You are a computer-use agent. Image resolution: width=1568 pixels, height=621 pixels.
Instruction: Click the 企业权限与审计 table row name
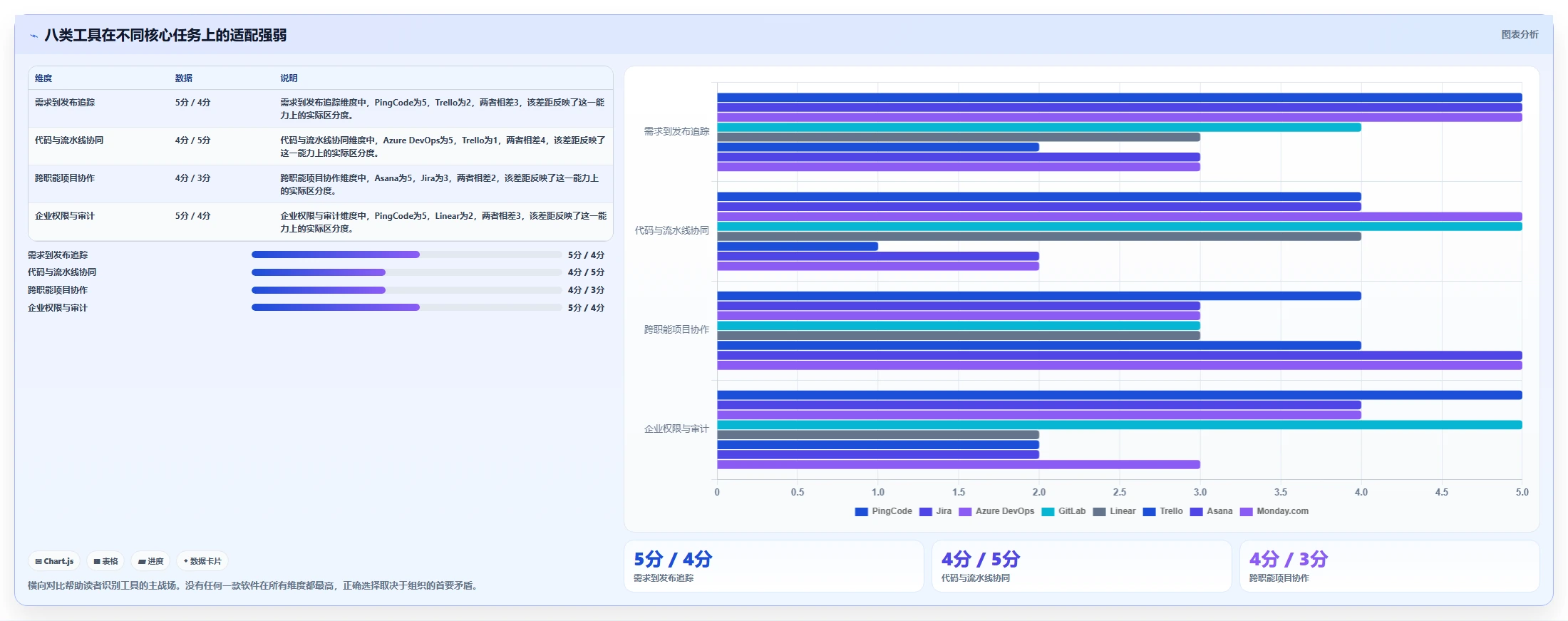pyautogui.click(x=65, y=216)
